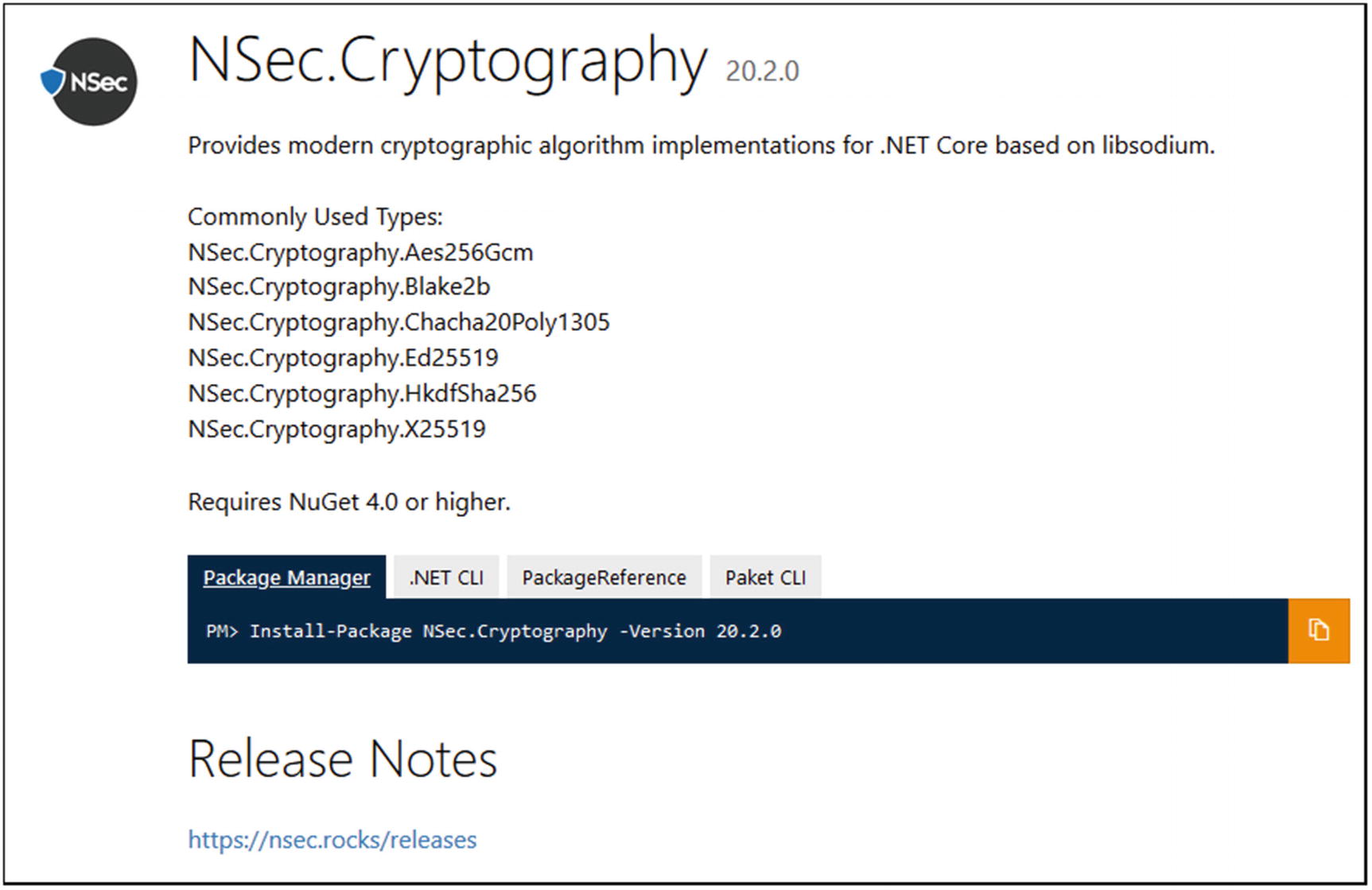The height and width of the screenshot is (890, 1372).
Task: Click the Requires NuGet 4.0 note
Action: point(349,502)
